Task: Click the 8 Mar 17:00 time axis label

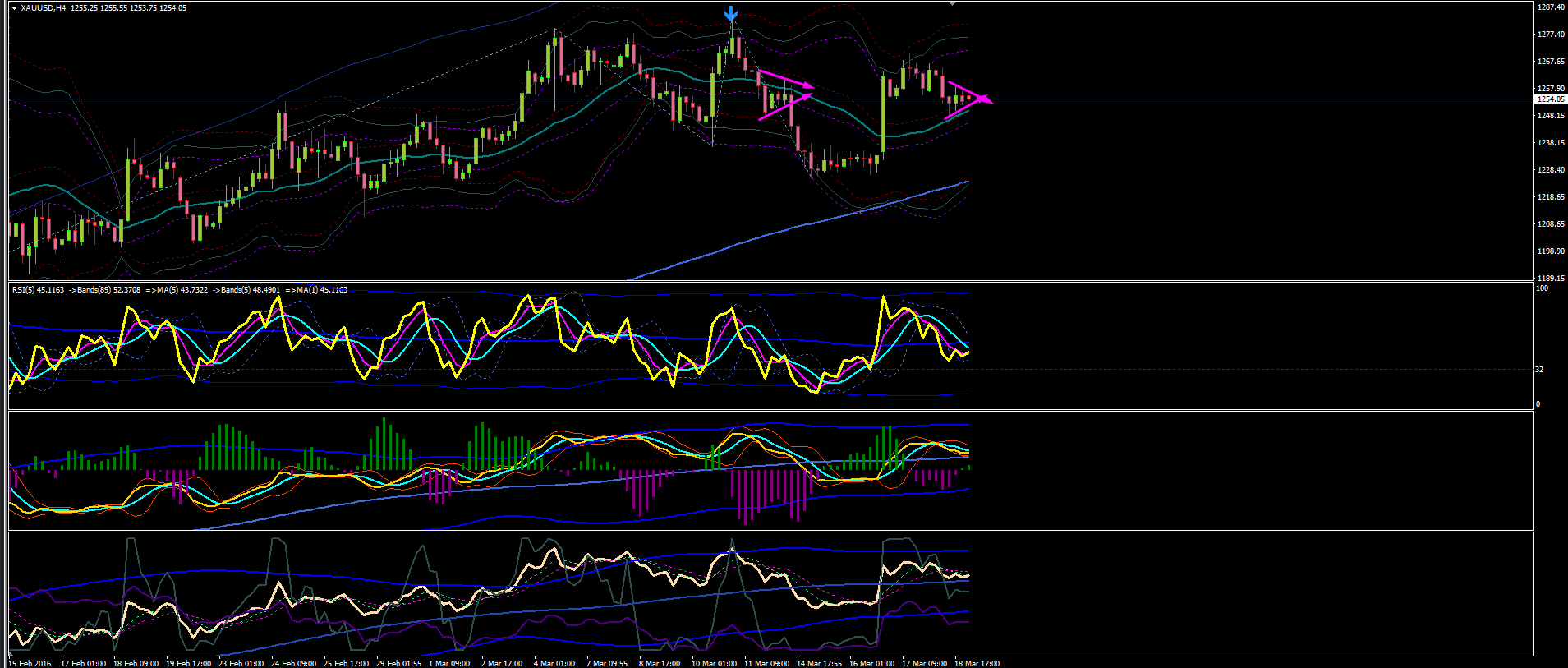Action: pyautogui.click(x=660, y=663)
